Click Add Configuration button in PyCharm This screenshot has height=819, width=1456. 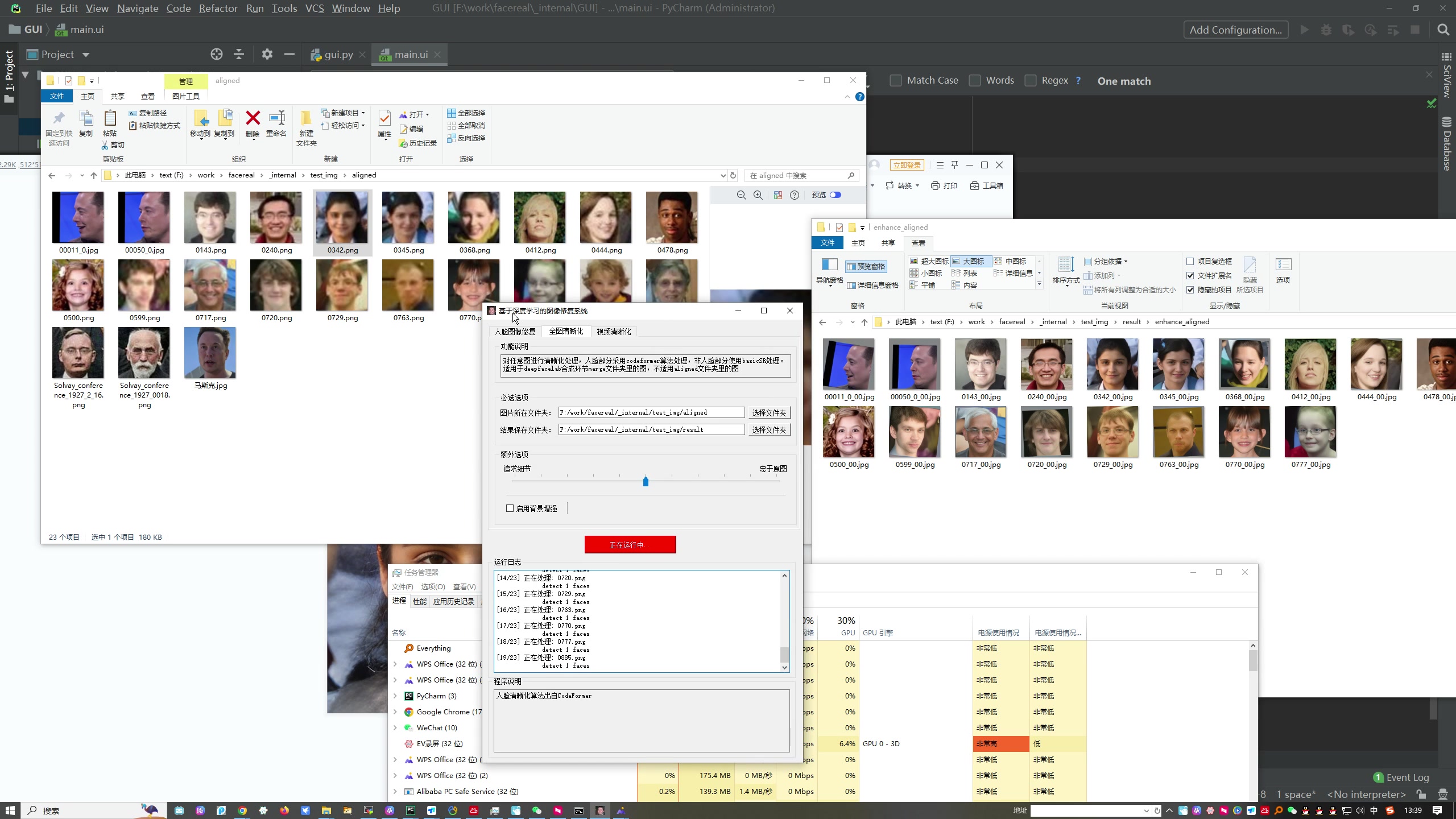1235,30
